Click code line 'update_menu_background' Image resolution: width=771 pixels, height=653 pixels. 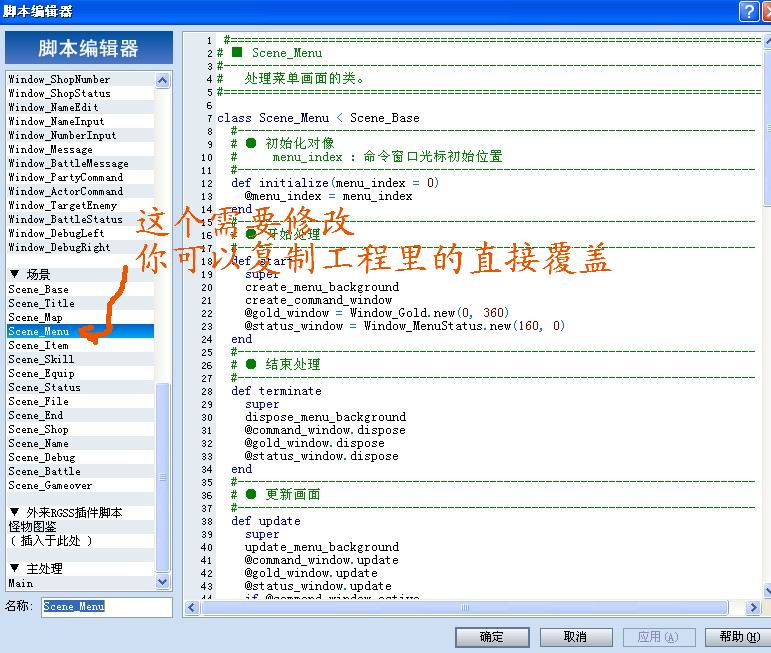322,547
